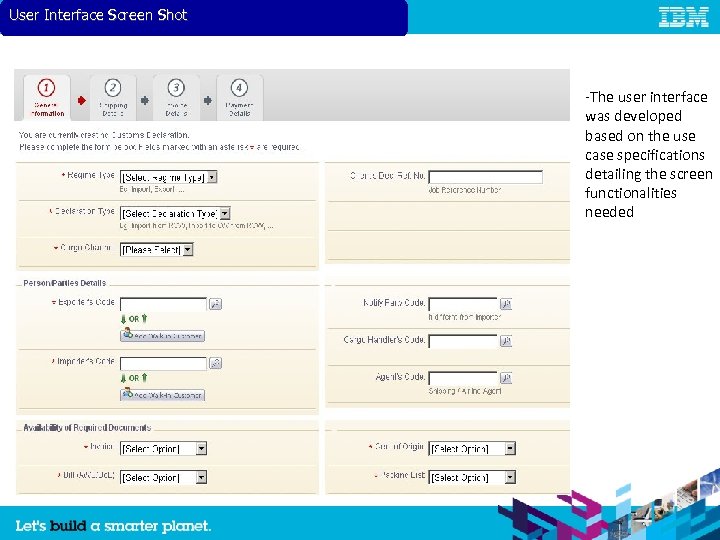Open the Regime Type dropdown
Screen dimensions: 720x540
tap(169, 177)
